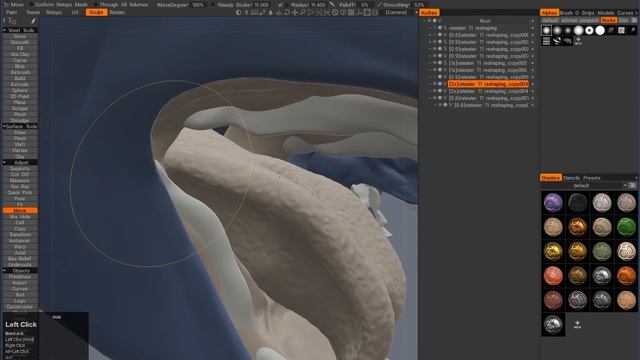Screen dimensions: 640x360
Task: Click the grid icon in view toolbar
Action: coord(351,13)
